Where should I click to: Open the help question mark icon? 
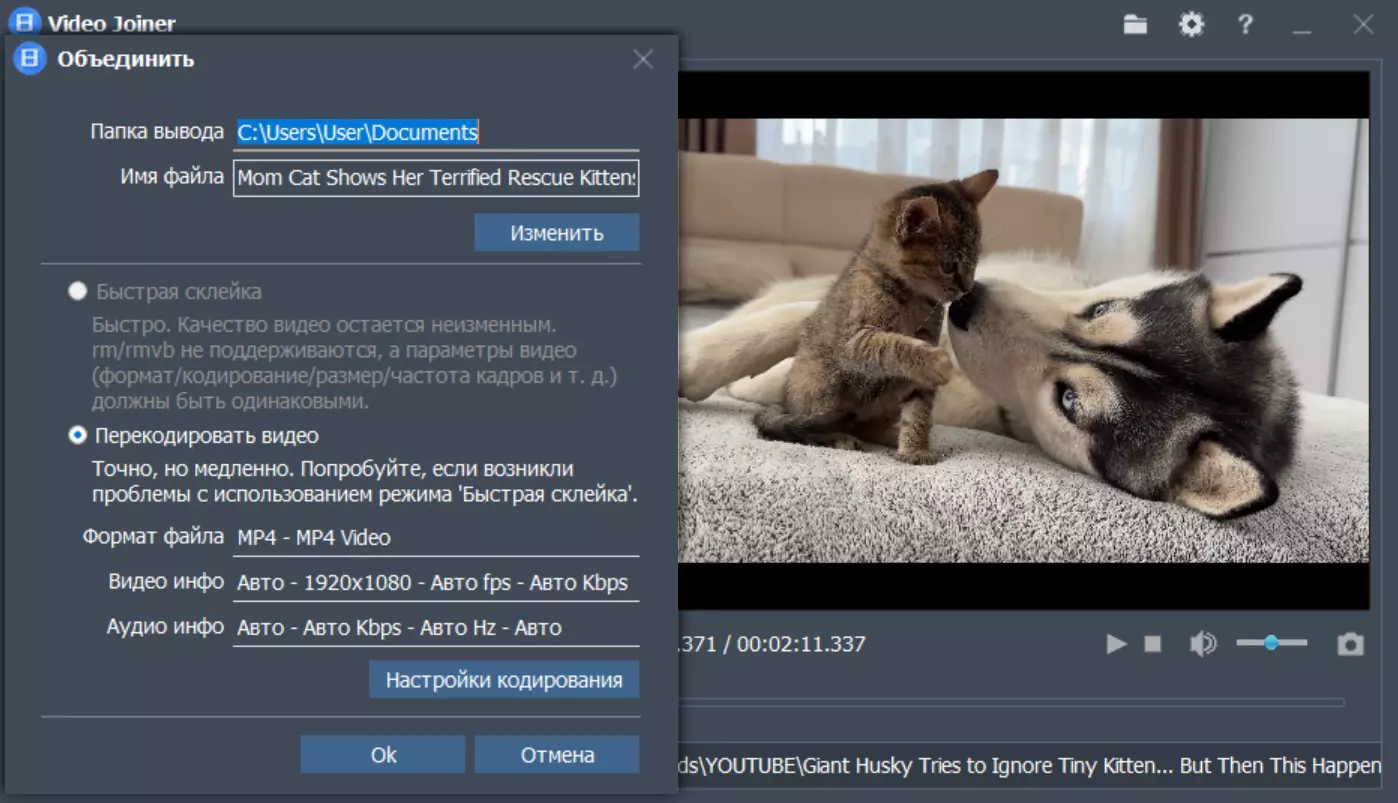[x=1245, y=24]
